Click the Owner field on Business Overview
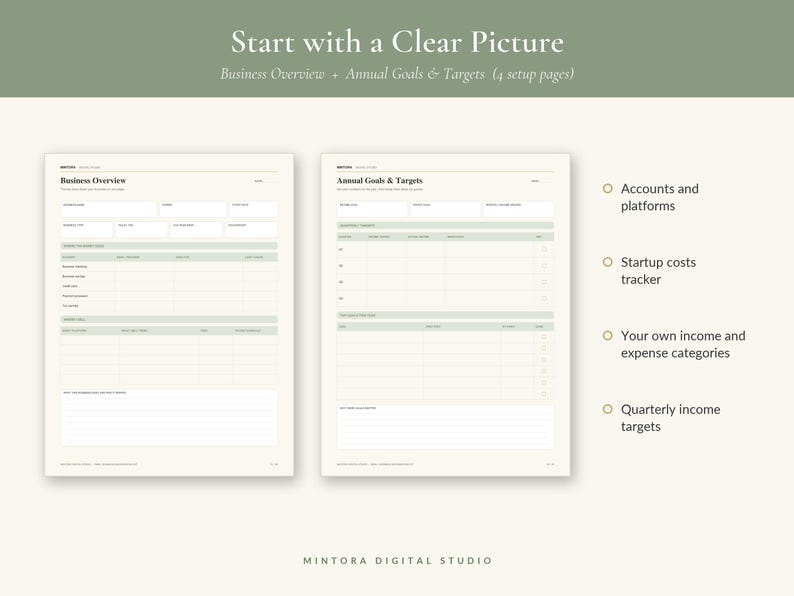Image resolution: width=794 pixels, height=596 pixels. click(x=193, y=209)
